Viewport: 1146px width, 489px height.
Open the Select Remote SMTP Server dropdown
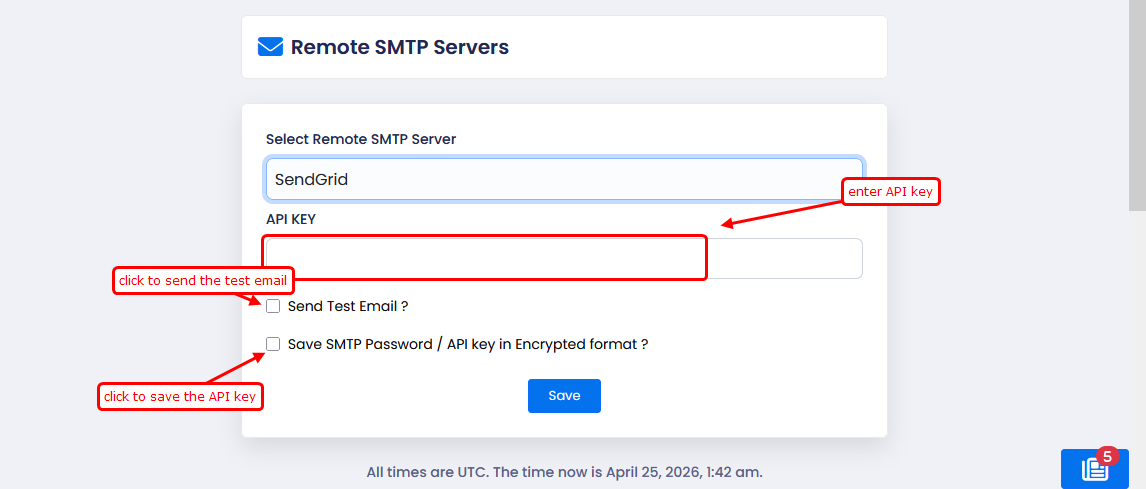click(564, 180)
